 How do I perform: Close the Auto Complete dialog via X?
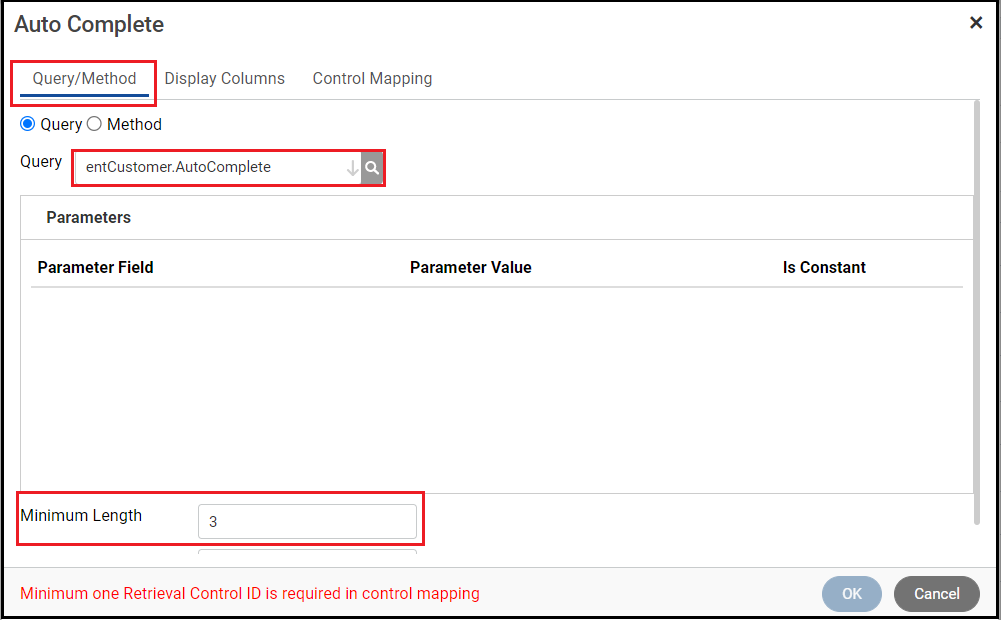coord(976,22)
